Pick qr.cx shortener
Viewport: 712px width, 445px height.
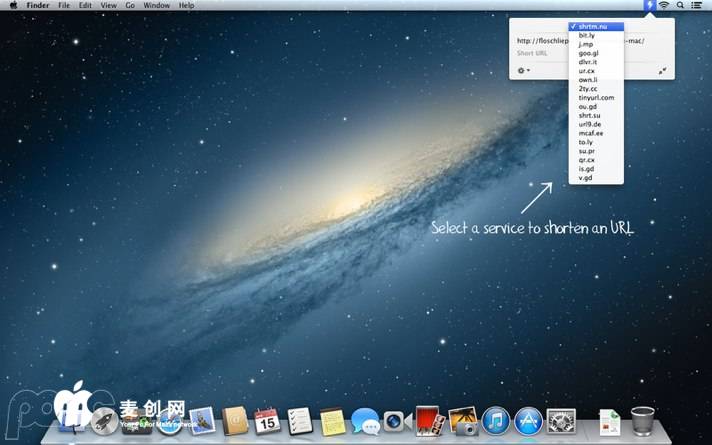coord(596,160)
